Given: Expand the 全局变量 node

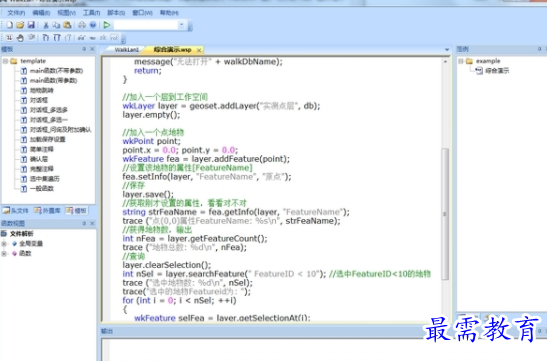Looking at the screenshot, I should 4,244.
